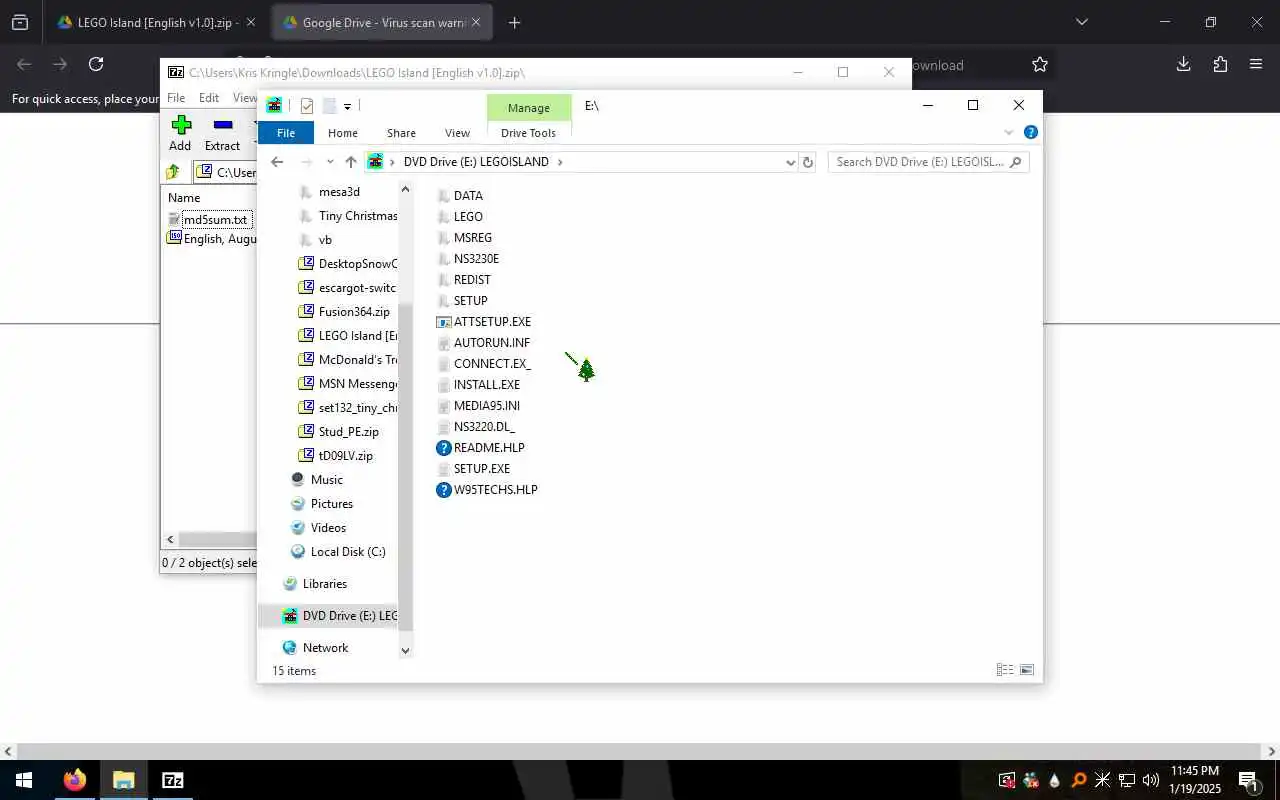Open the address bar history dropdown
1280x800 pixels.
point(790,162)
